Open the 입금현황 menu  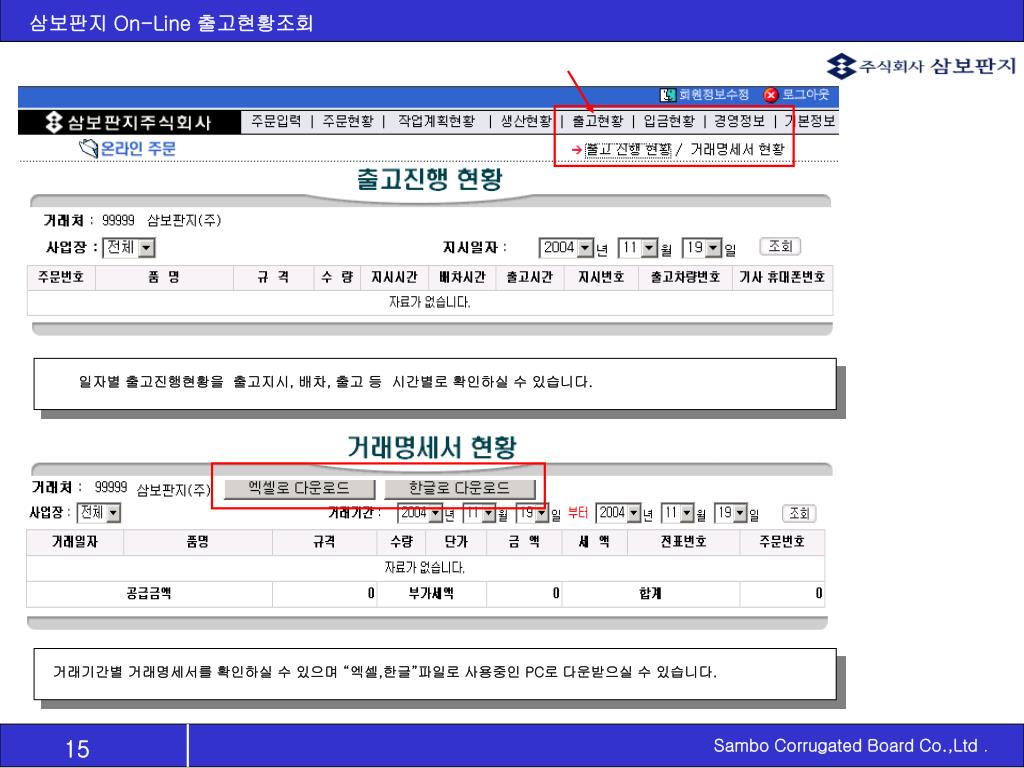click(x=669, y=121)
